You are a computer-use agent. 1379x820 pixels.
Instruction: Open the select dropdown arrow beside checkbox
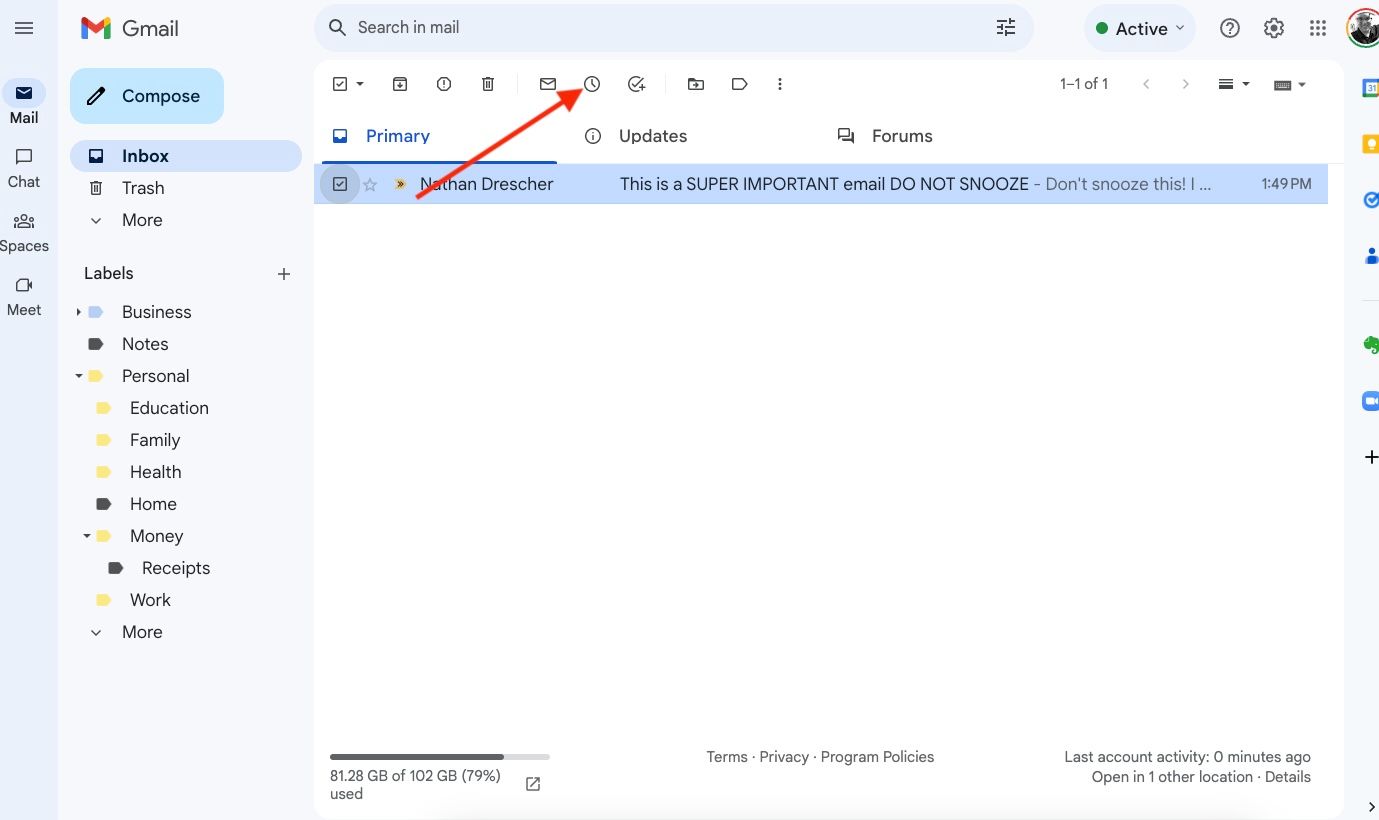(x=360, y=84)
